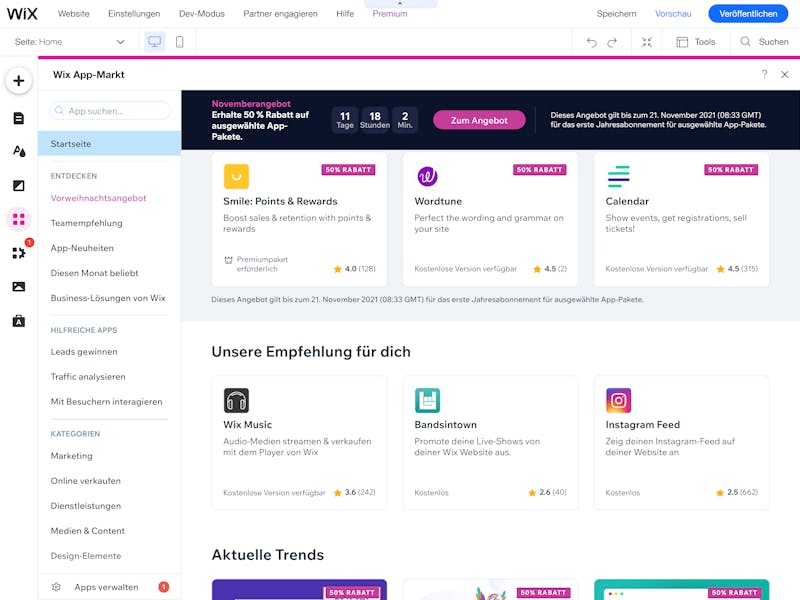Click Apps verwalten label

(x=106, y=587)
